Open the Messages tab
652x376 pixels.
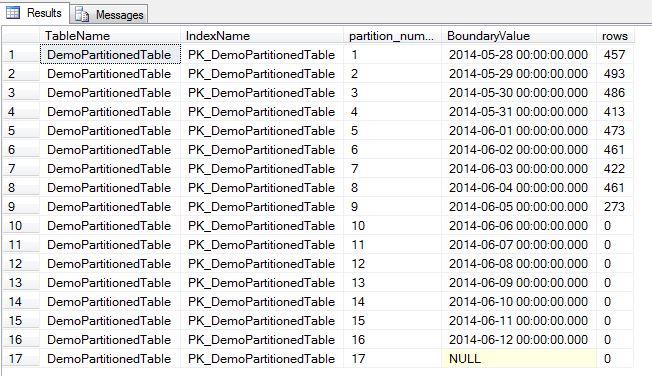point(109,15)
